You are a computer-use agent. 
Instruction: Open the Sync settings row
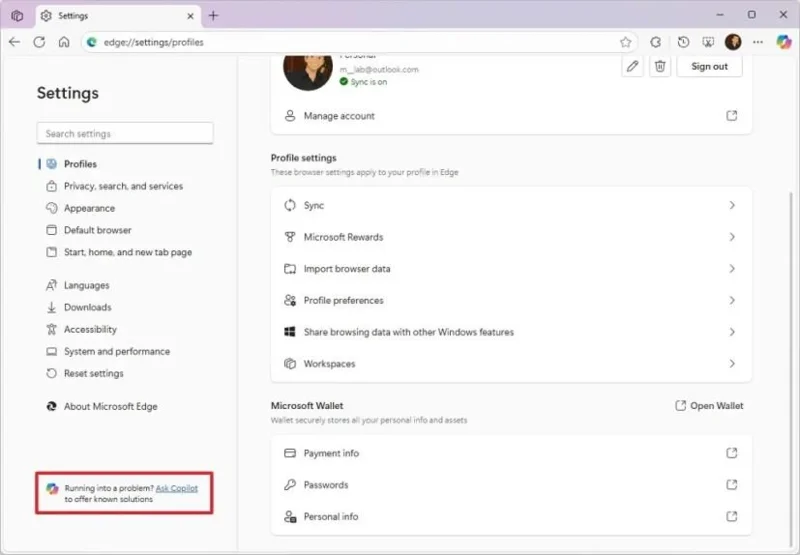pyautogui.click(x=511, y=205)
